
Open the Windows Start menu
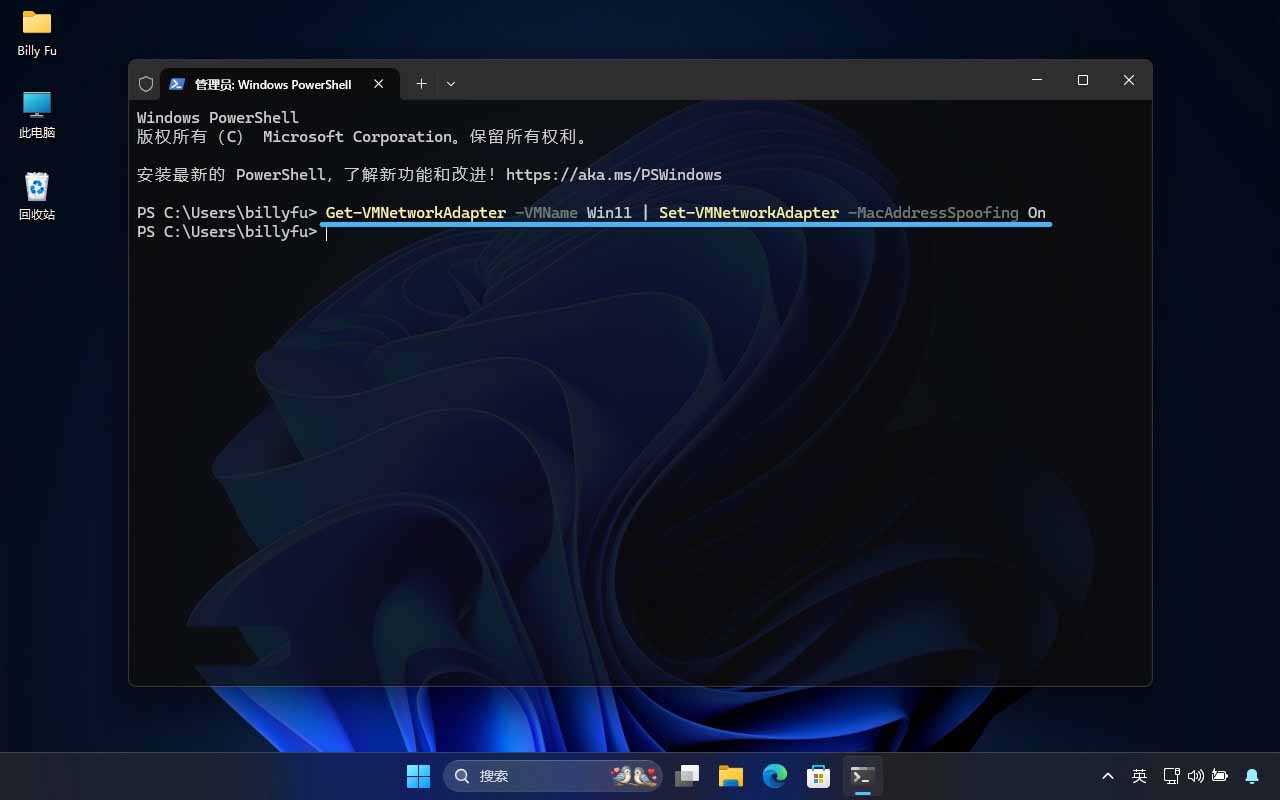tap(418, 776)
